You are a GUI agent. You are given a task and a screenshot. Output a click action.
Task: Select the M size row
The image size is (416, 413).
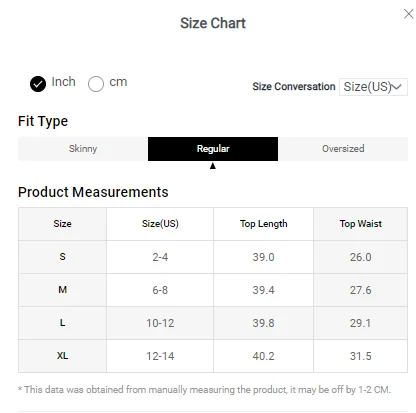tap(213, 290)
